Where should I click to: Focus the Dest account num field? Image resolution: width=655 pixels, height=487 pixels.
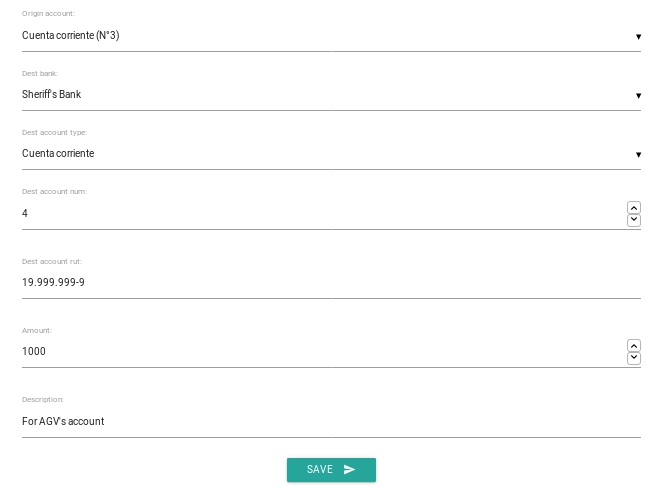324,213
